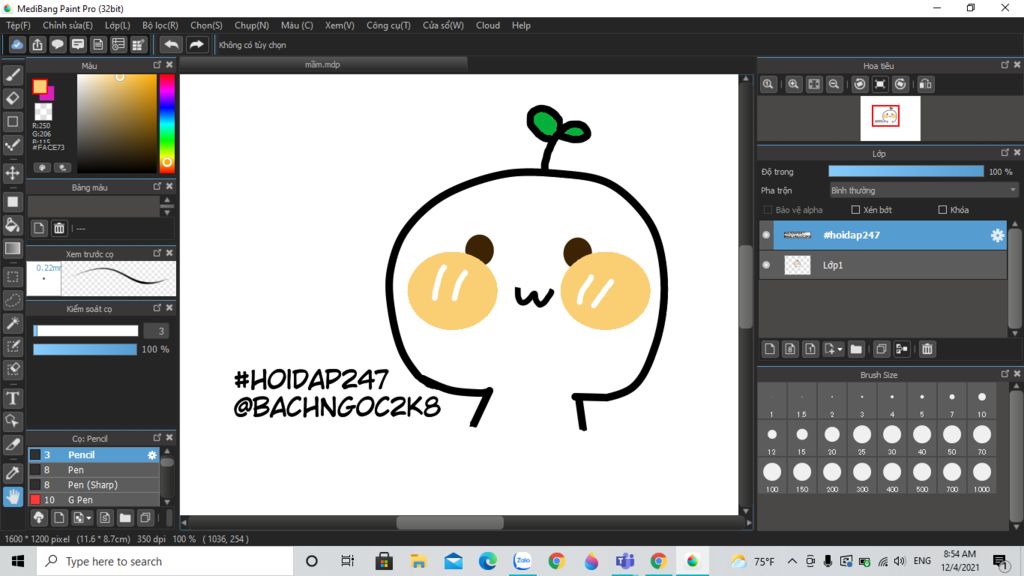Screen dimensions: 1024x576
Task: Open the Cửa sổ(W) menu
Action: (x=443, y=25)
